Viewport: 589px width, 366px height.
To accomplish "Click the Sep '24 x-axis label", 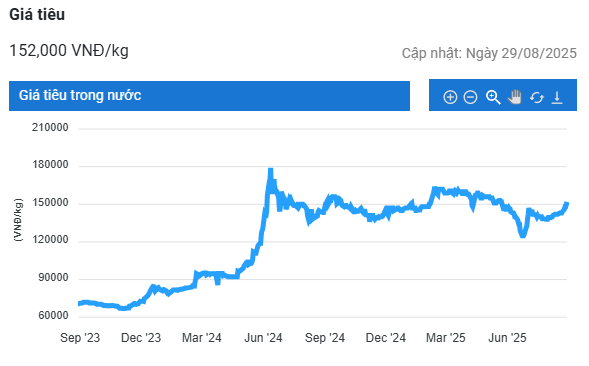I will tap(325, 337).
